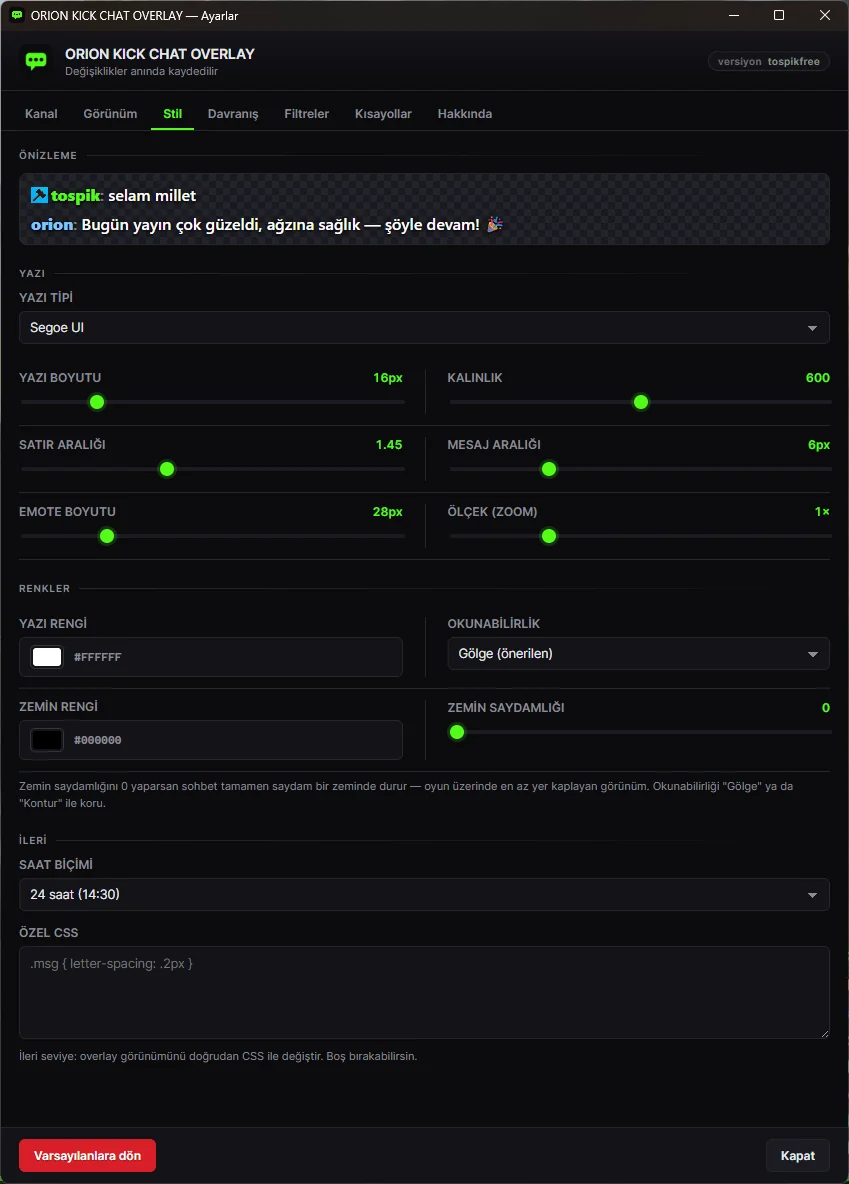
Task: Open the Saat Biçimi dropdown
Action: (424, 895)
